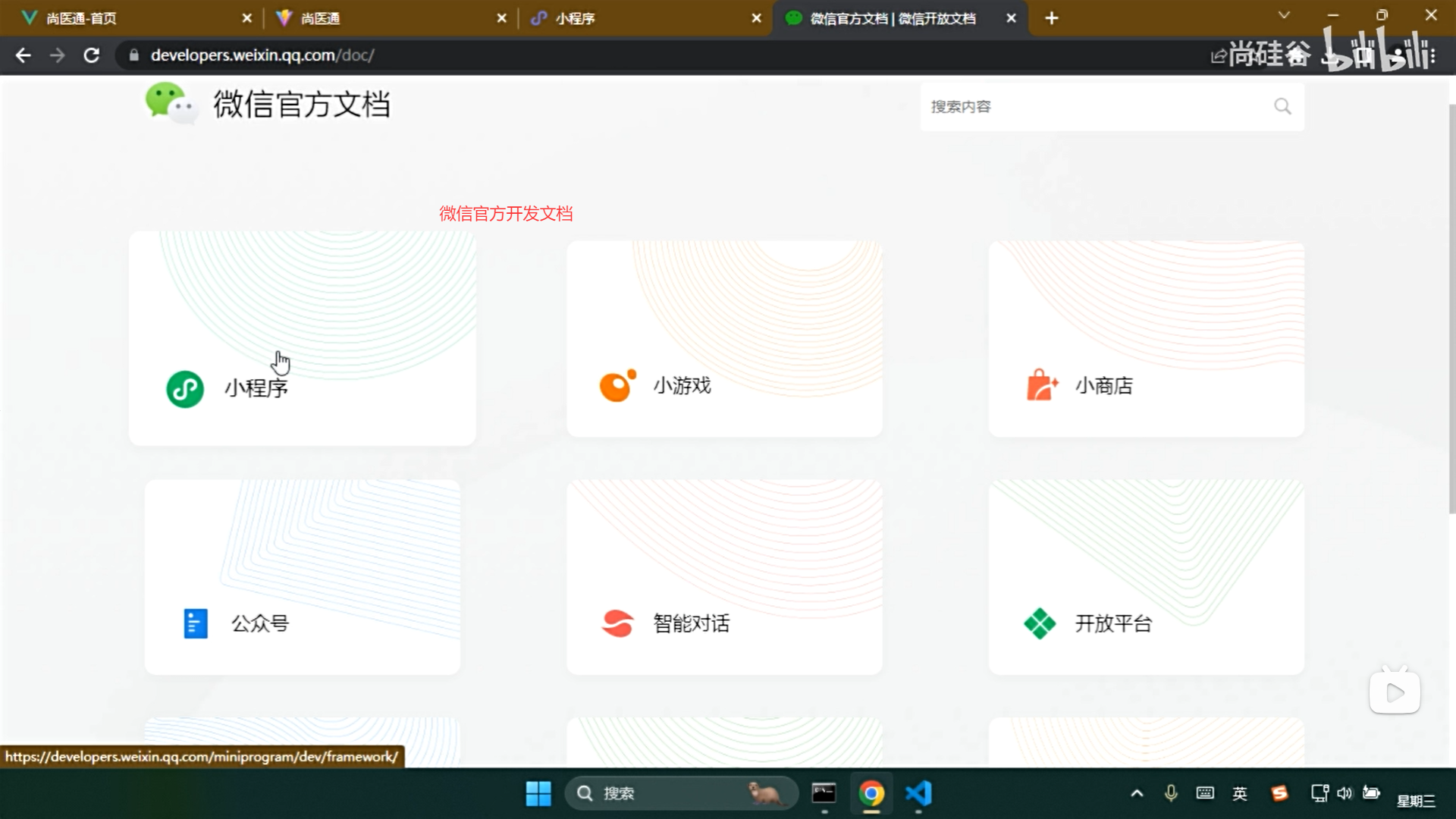Screen dimensions: 1456x819
Task: Click the 小商店 shopping bag icon
Action: click(1040, 385)
